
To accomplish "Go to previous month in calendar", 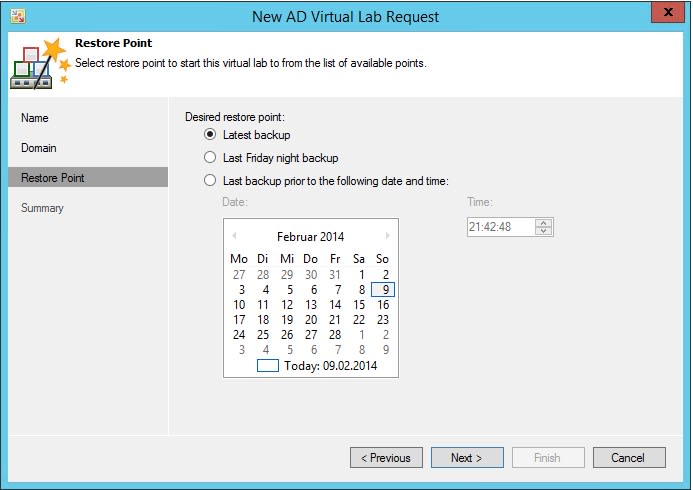I will [234, 236].
